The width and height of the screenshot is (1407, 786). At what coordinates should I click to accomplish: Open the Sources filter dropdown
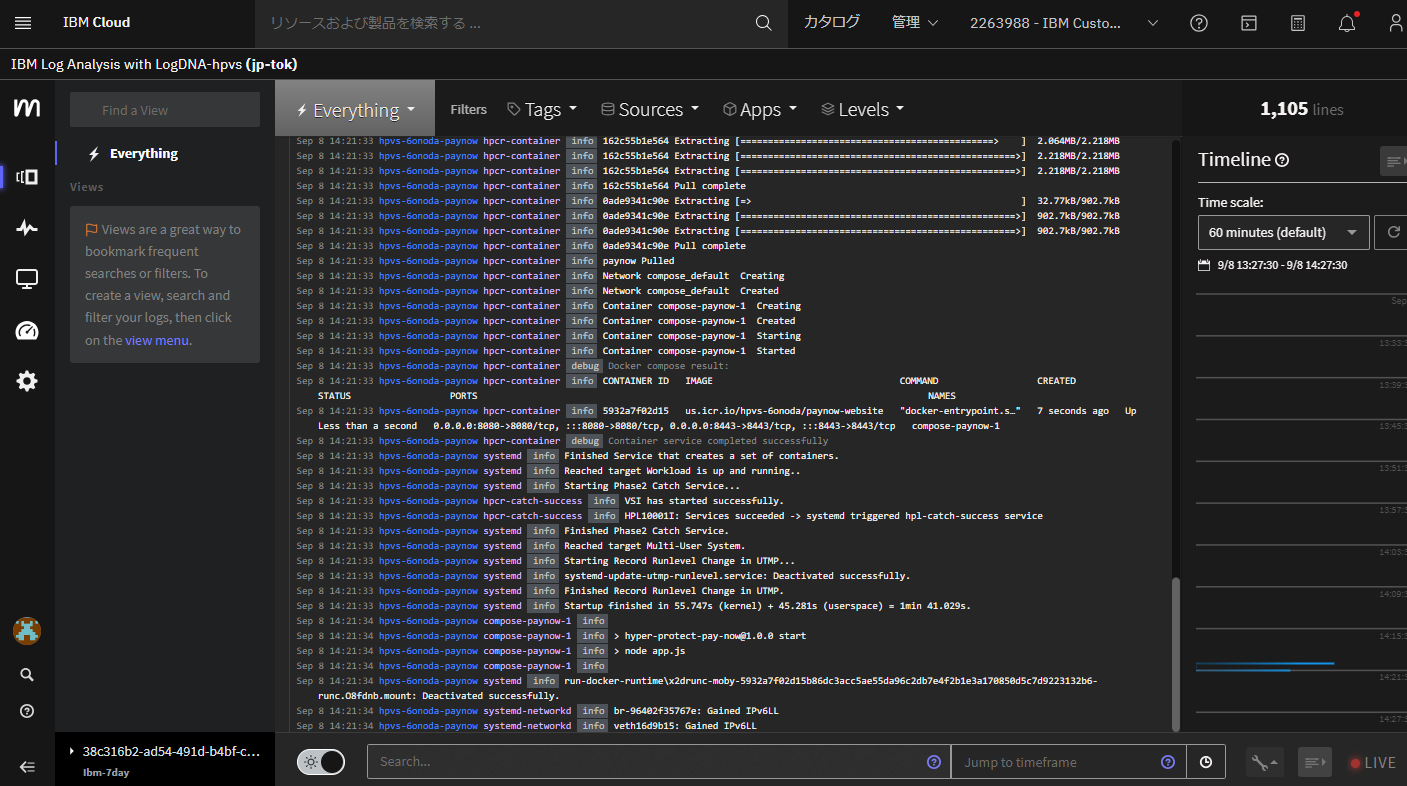click(x=650, y=109)
